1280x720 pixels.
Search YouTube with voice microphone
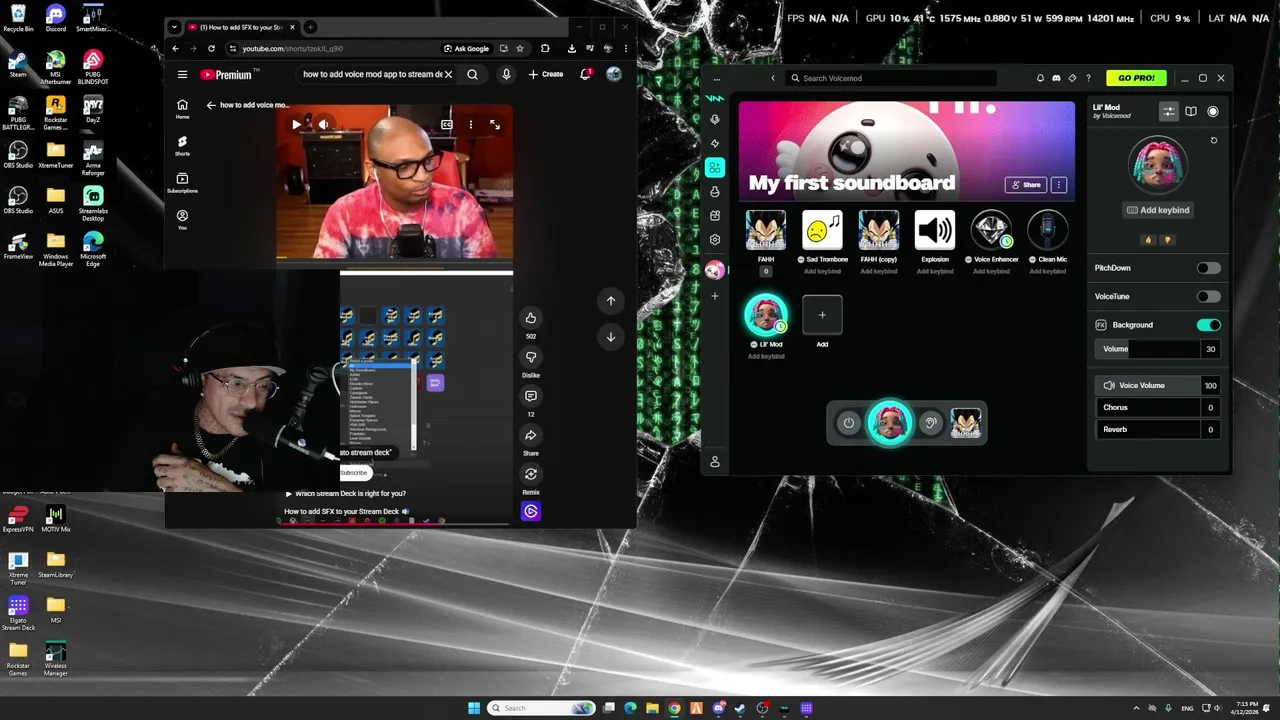coord(506,74)
